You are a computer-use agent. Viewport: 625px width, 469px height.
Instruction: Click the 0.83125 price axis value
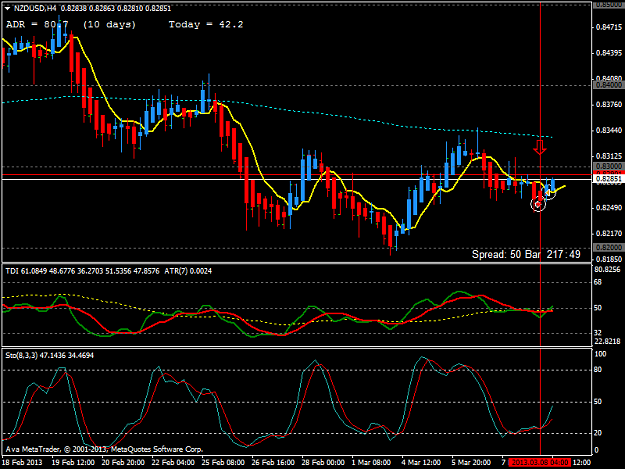[x=609, y=156]
